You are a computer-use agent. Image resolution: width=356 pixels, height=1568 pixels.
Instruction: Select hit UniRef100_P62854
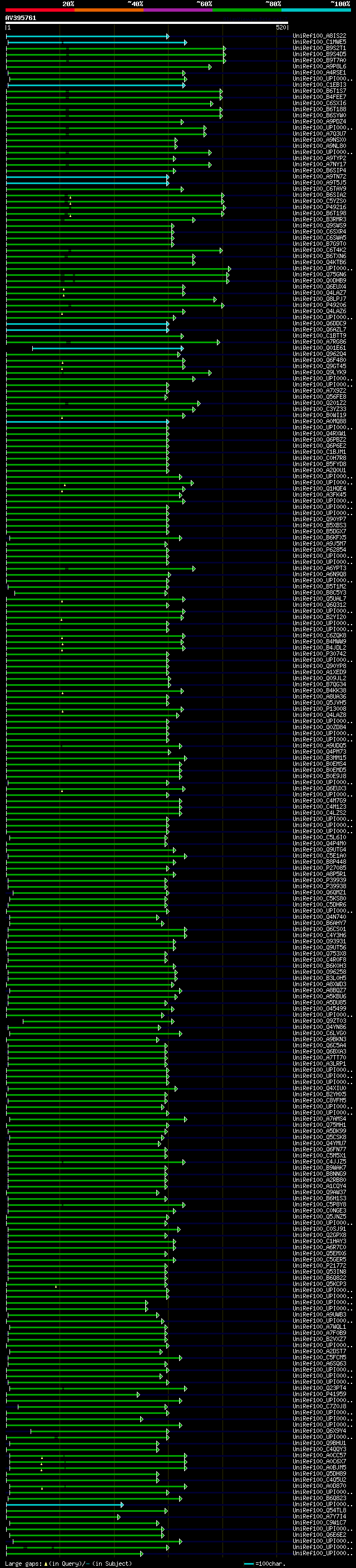click(x=319, y=550)
